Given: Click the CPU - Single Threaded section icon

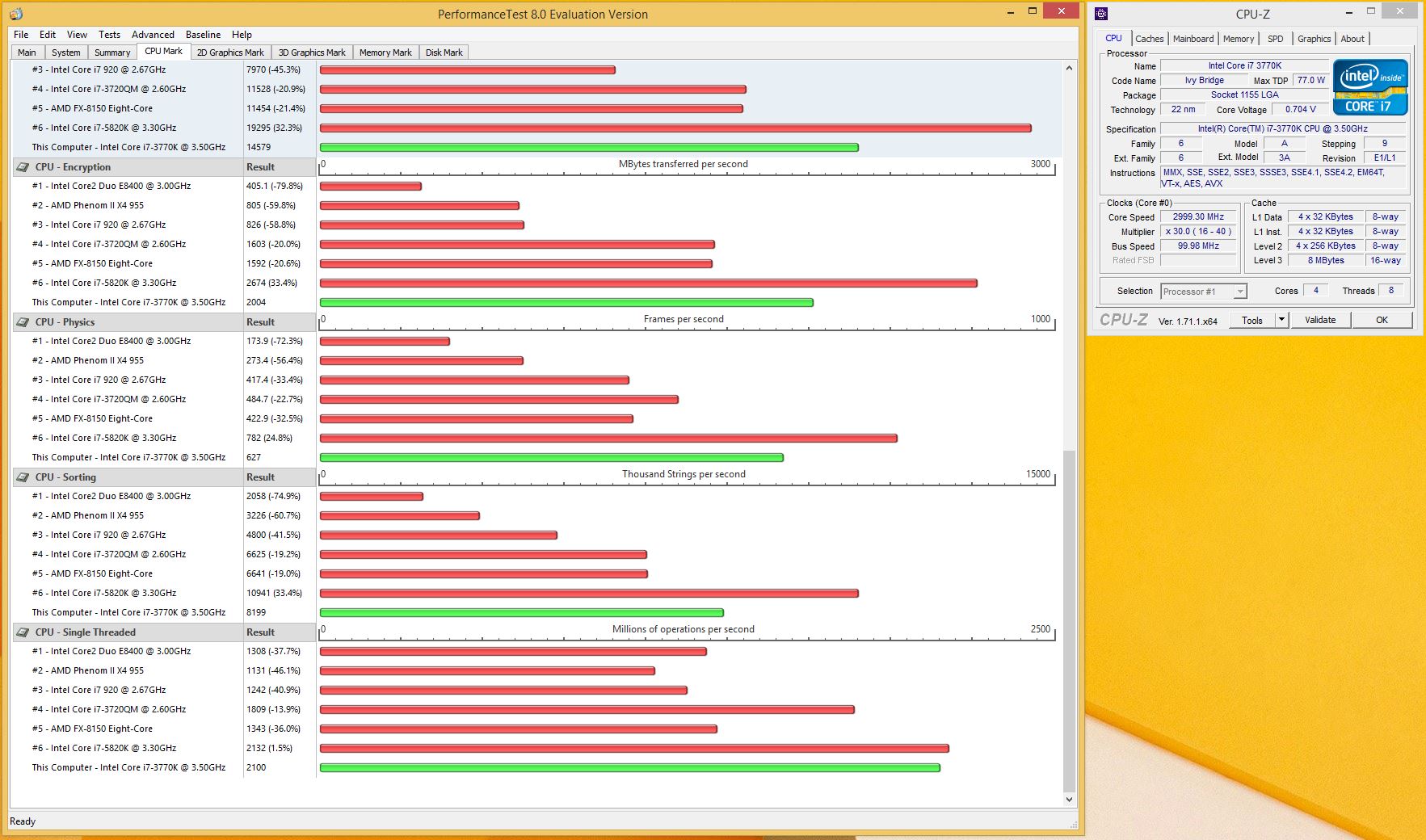Looking at the screenshot, I should coord(23,632).
